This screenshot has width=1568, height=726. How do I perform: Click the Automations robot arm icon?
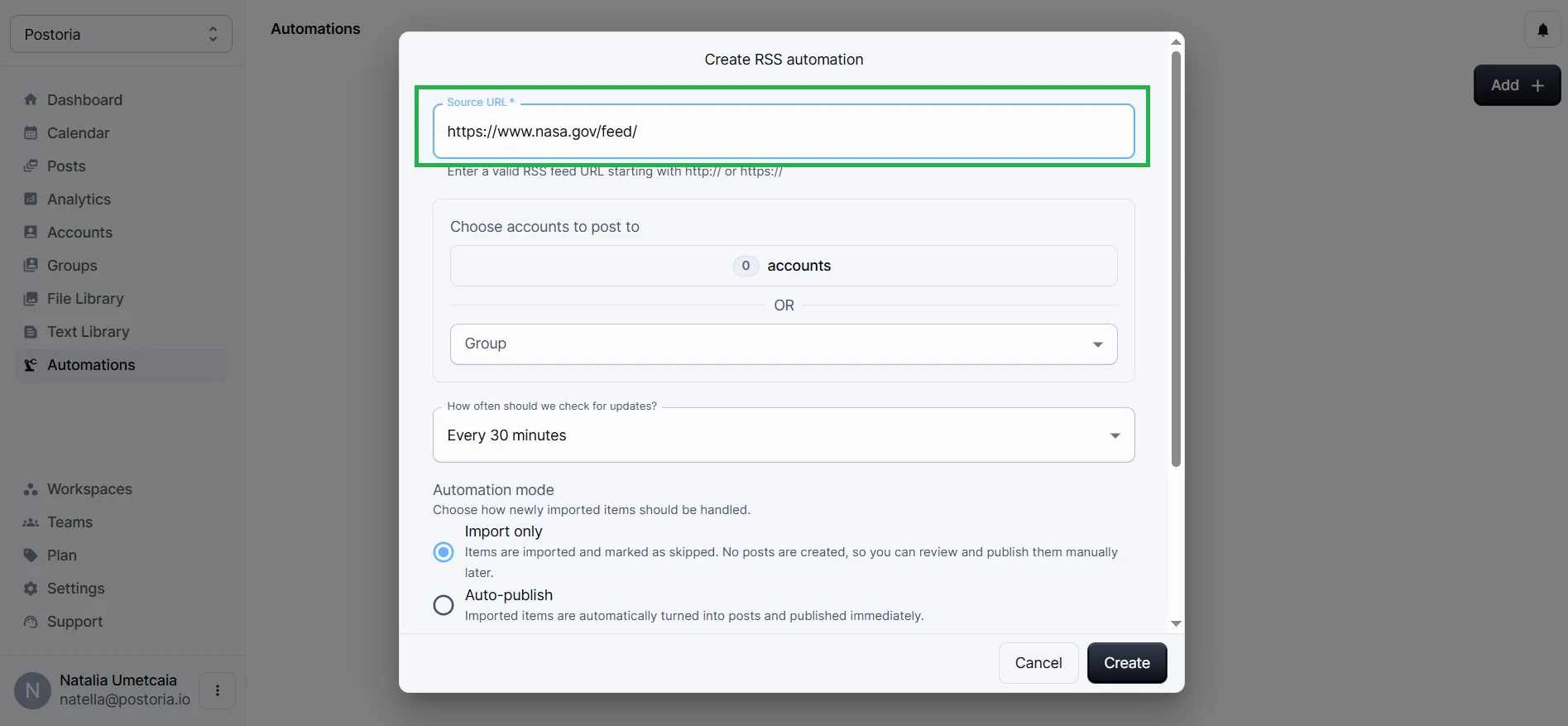[31, 364]
